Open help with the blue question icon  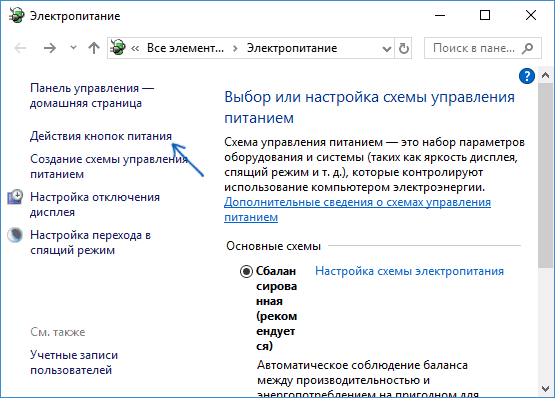pyautogui.click(x=527, y=76)
